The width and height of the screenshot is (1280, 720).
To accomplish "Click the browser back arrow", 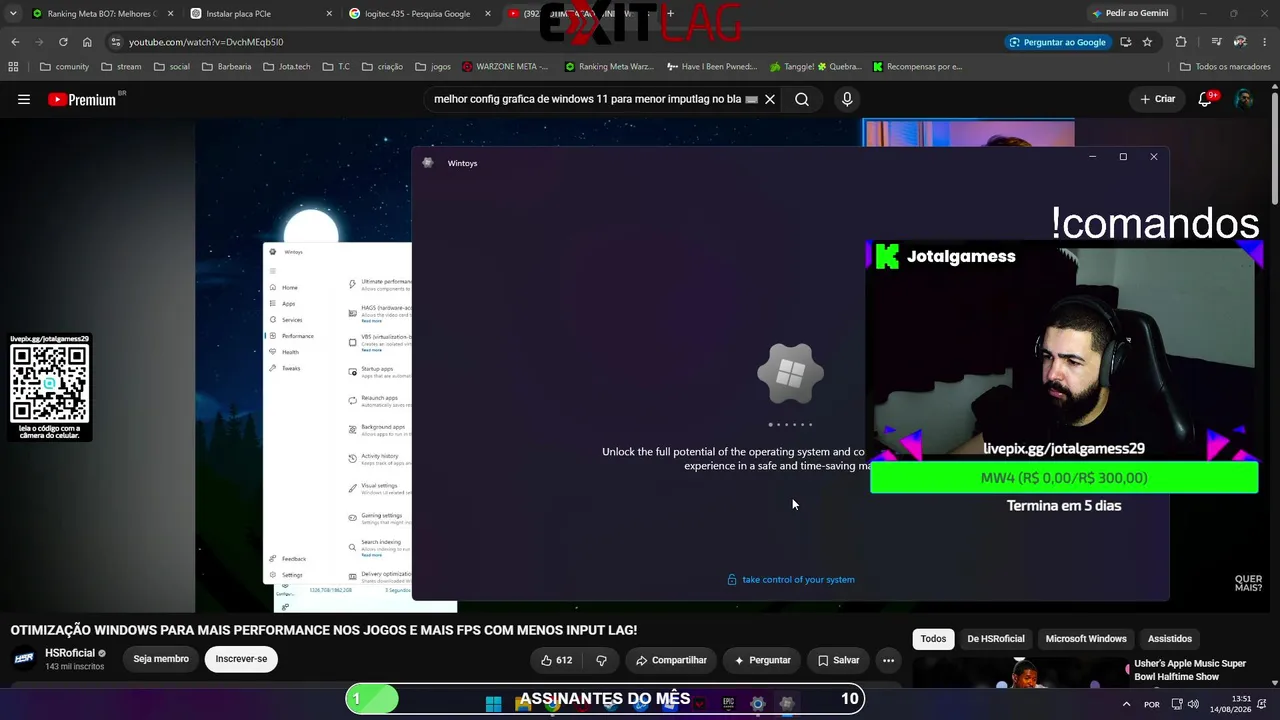I will (x=15, y=42).
